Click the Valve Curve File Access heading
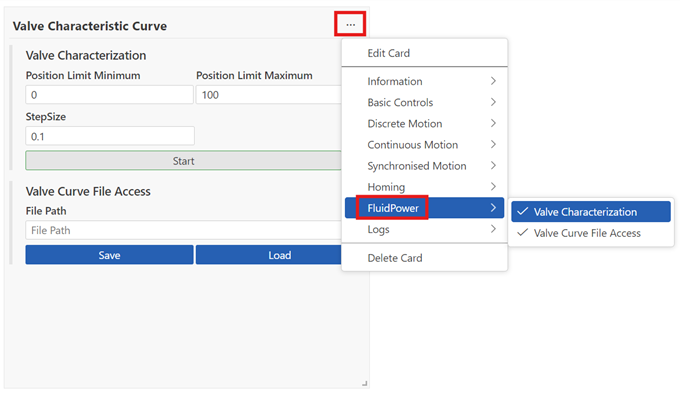This screenshot has height=395, width=680. coord(88,191)
